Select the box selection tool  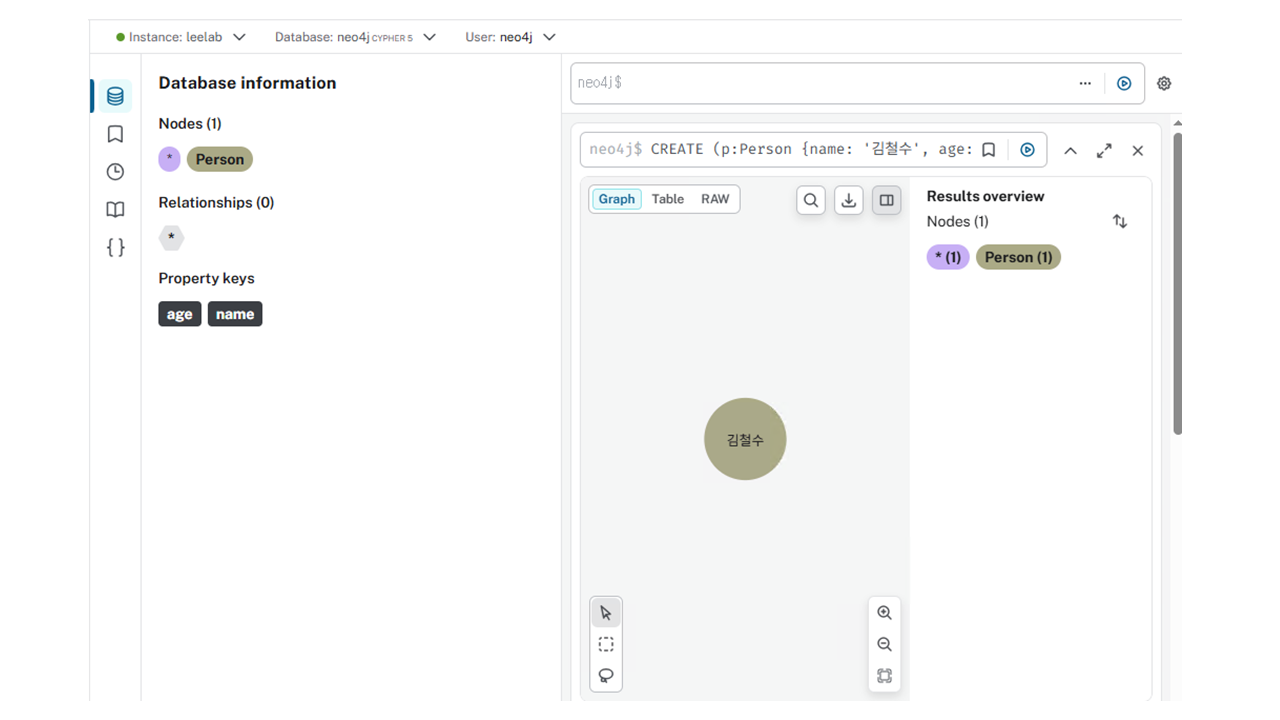tap(606, 645)
